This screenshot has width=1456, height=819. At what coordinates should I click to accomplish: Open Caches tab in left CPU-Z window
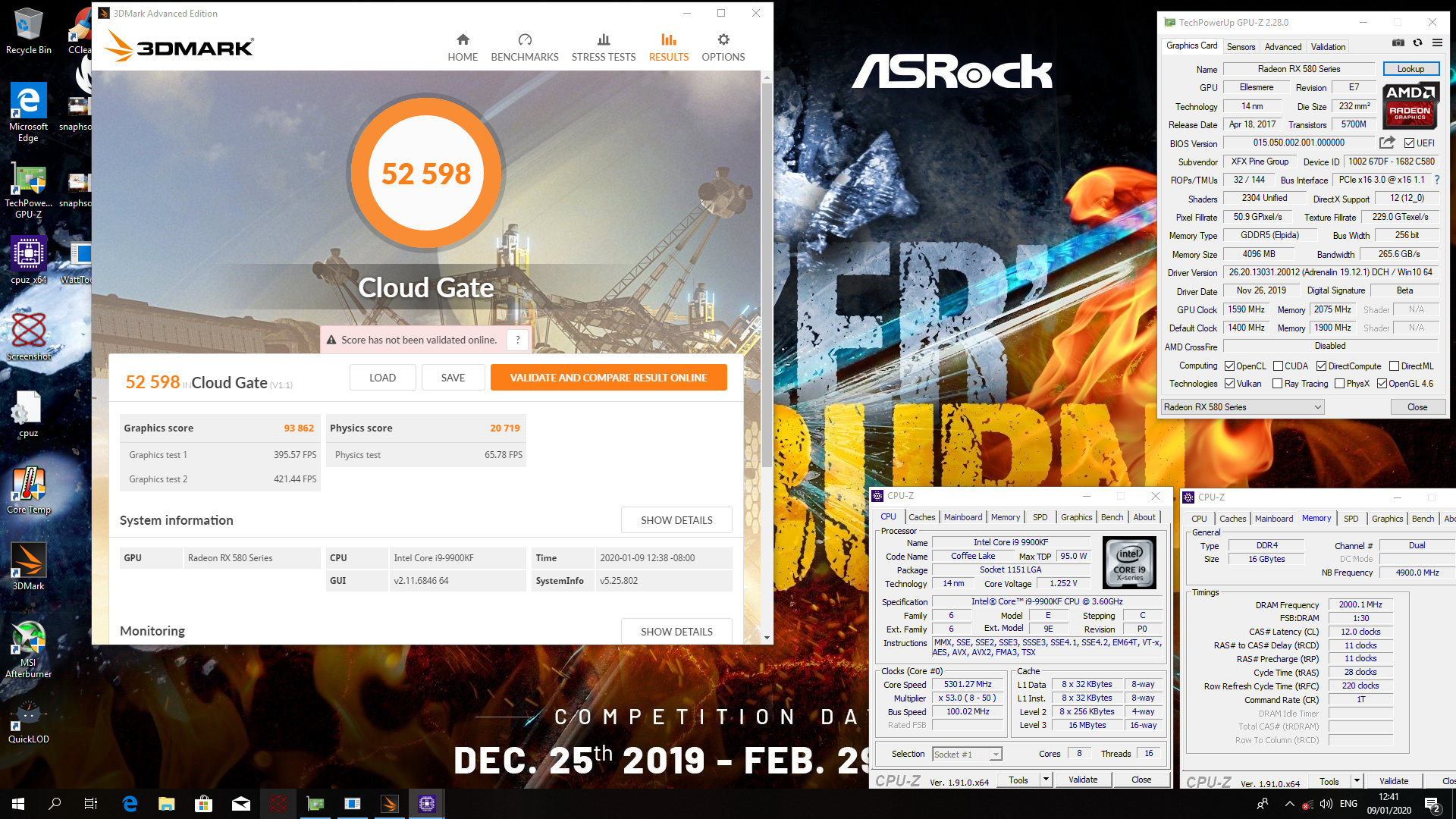pyautogui.click(x=922, y=517)
